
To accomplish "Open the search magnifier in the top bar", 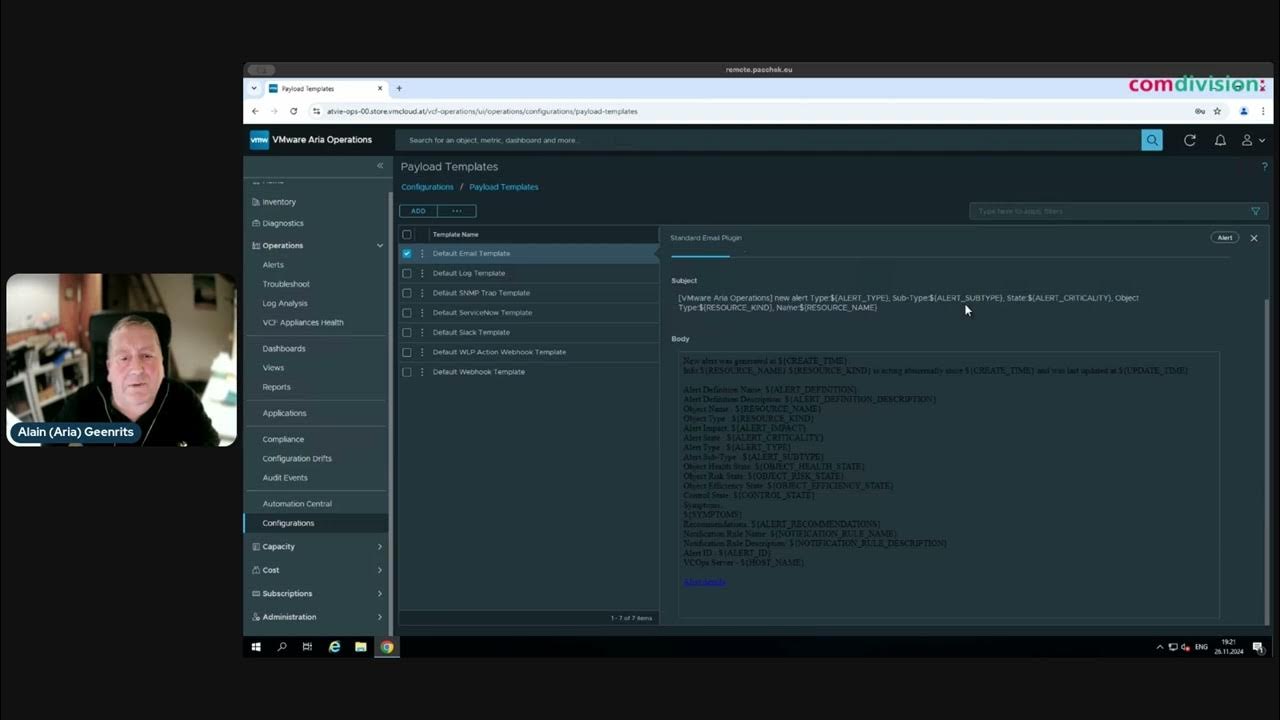I will [1151, 140].
